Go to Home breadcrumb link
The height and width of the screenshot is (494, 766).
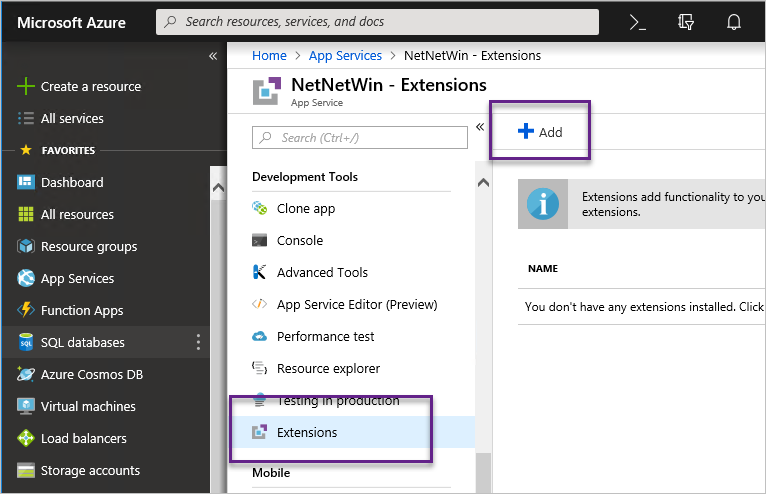[269, 56]
